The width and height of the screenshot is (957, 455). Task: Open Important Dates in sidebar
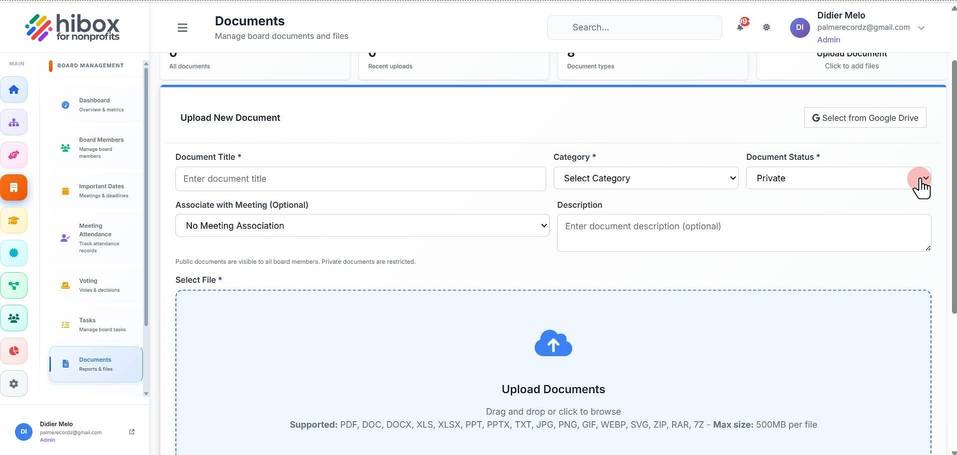pos(96,191)
